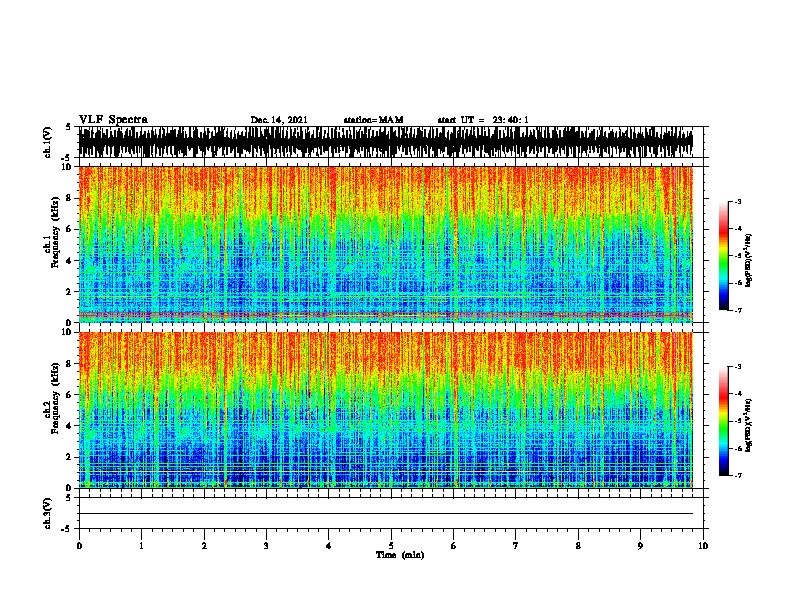This screenshot has width=792, height=612.
Task: Click the ch.1 spectrogram color scale bar
Action: (x=723, y=256)
